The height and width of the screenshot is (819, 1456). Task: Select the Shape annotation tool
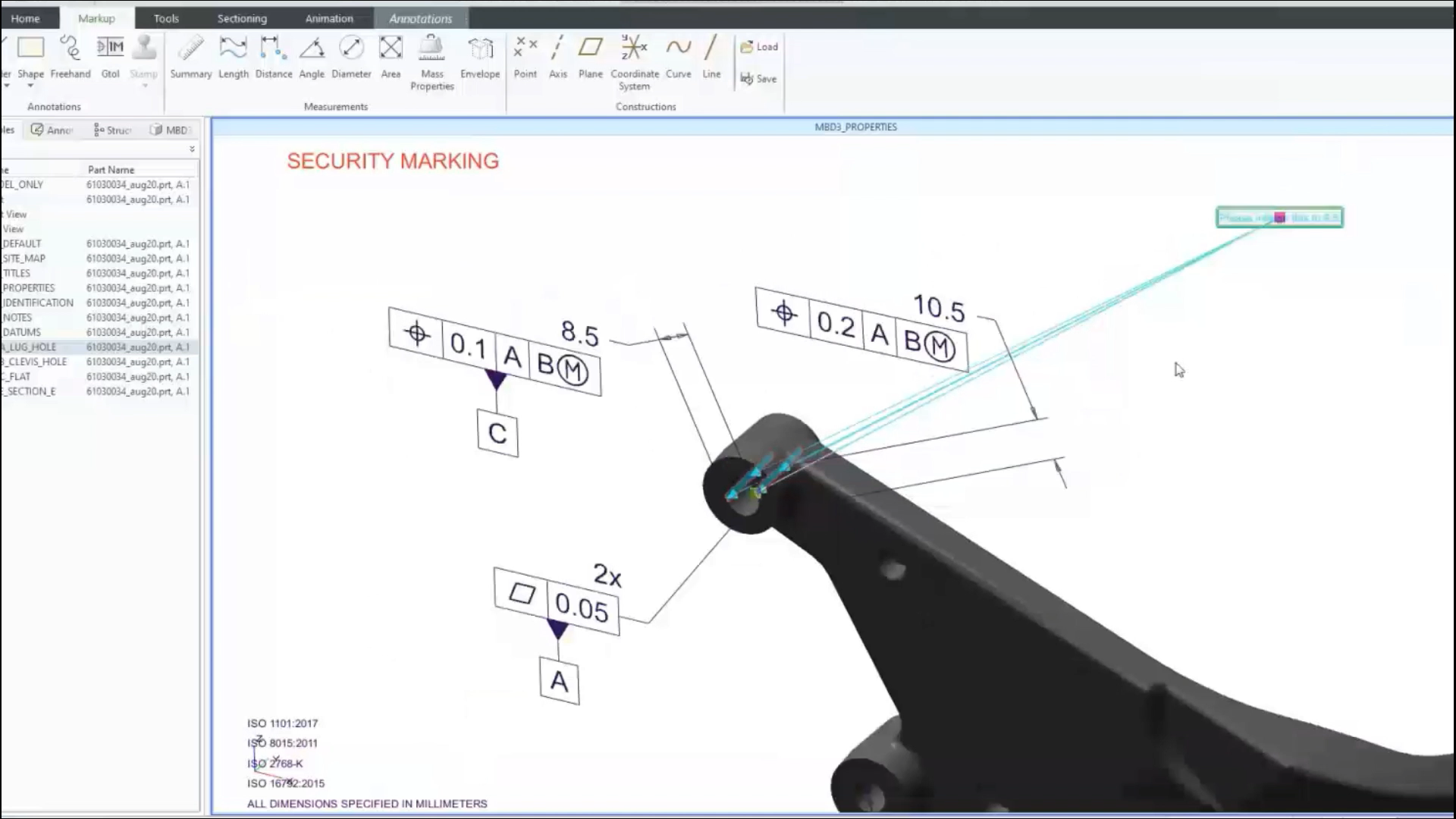pyautogui.click(x=30, y=57)
